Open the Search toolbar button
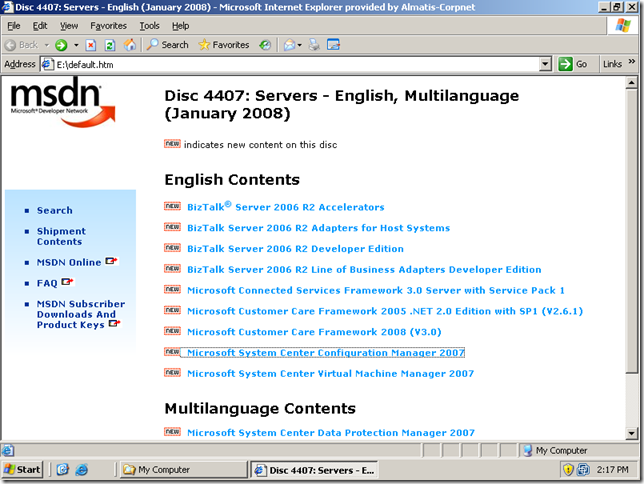This screenshot has width=644, height=484. [x=167, y=44]
